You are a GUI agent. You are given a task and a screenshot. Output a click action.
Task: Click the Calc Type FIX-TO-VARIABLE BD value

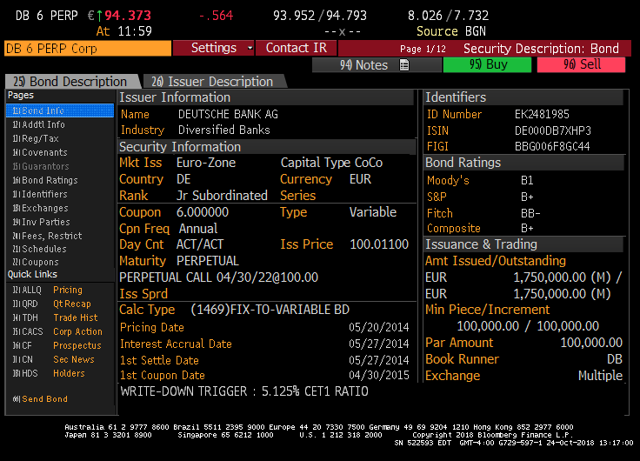pyautogui.click(x=270, y=310)
